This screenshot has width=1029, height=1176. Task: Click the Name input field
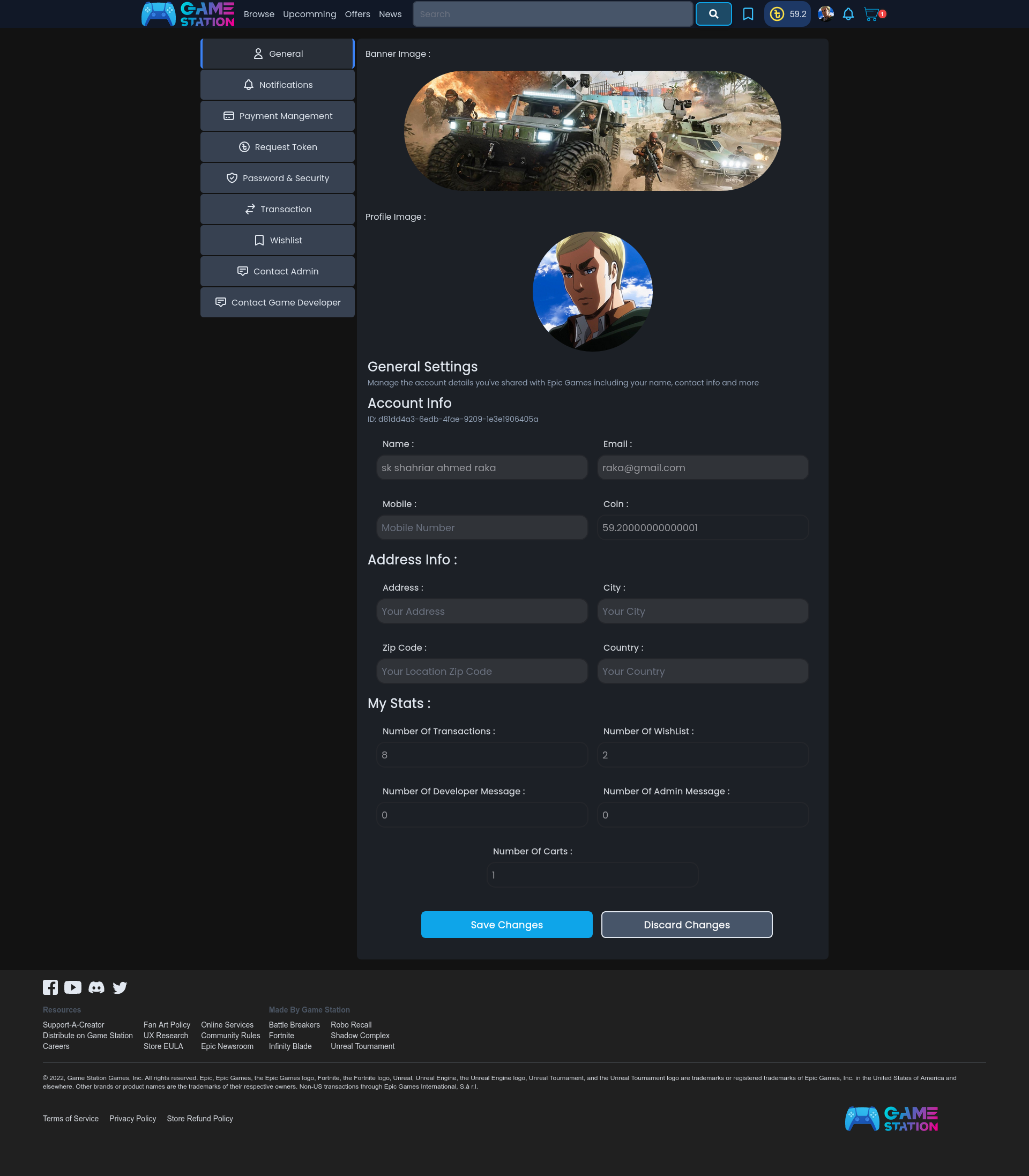click(482, 467)
